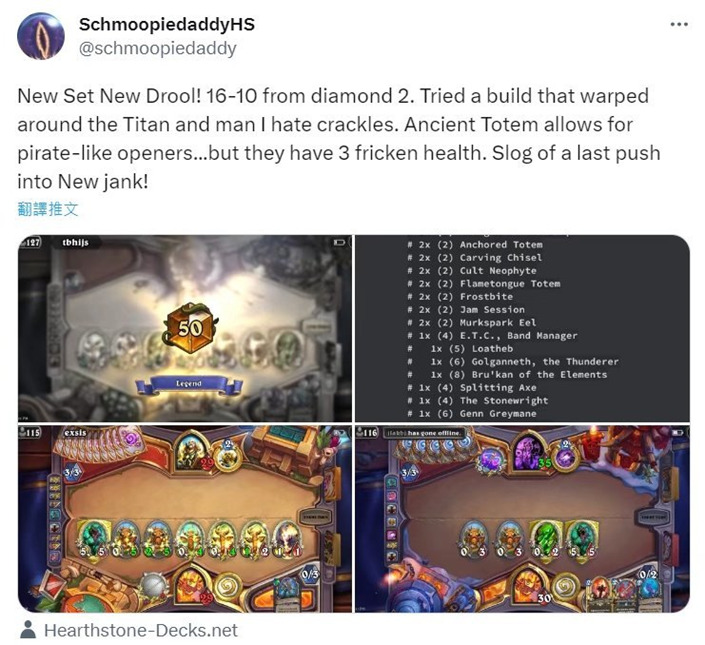This screenshot has width=705, height=645.
Task: Click the Hearthstone-Decks.net person icon
Action: point(28,630)
